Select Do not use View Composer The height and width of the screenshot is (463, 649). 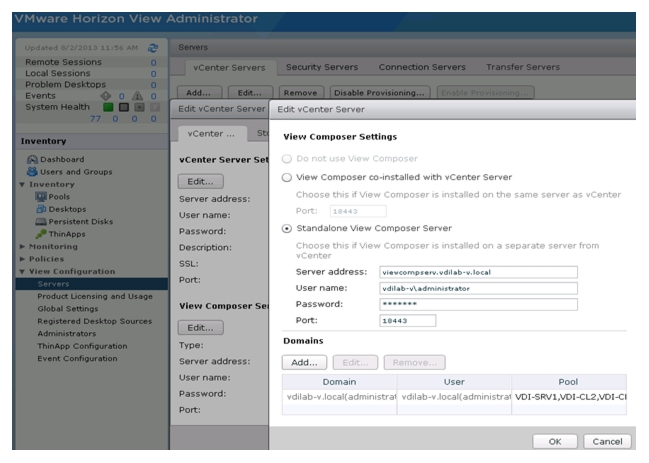[x=286, y=159]
